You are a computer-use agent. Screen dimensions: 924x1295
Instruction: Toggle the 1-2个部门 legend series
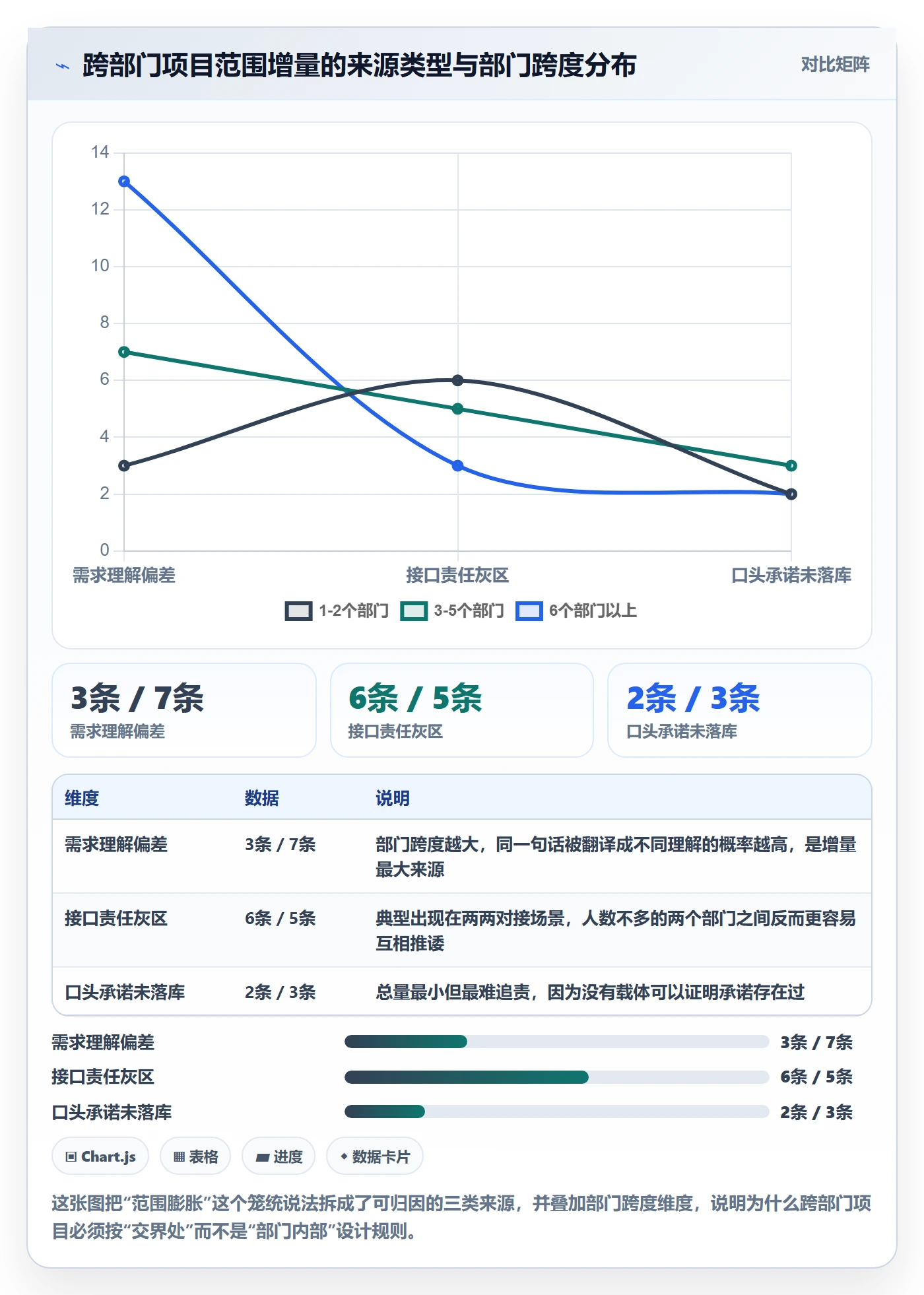tap(337, 611)
